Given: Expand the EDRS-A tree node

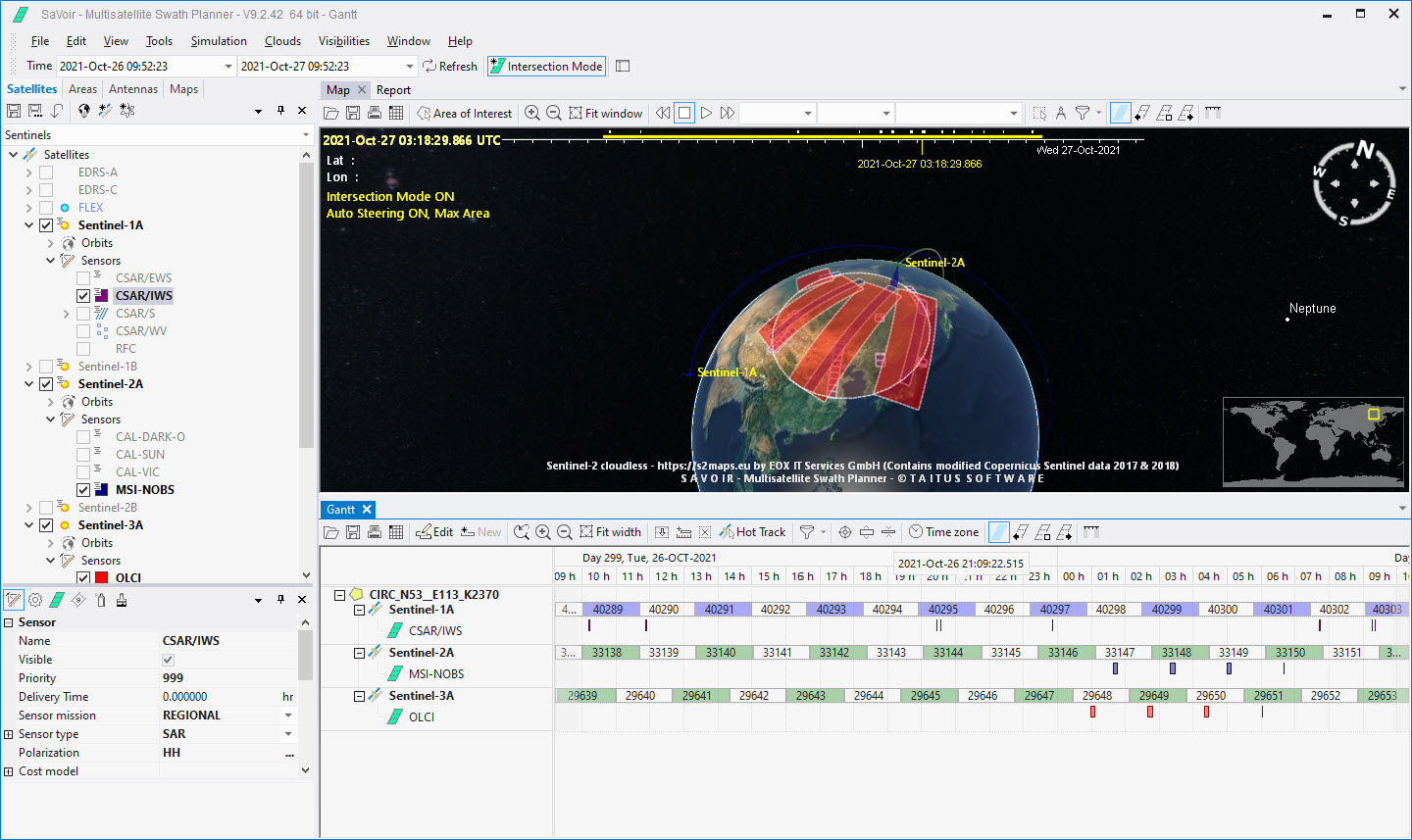Looking at the screenshot, I should (x=29, y=173).
